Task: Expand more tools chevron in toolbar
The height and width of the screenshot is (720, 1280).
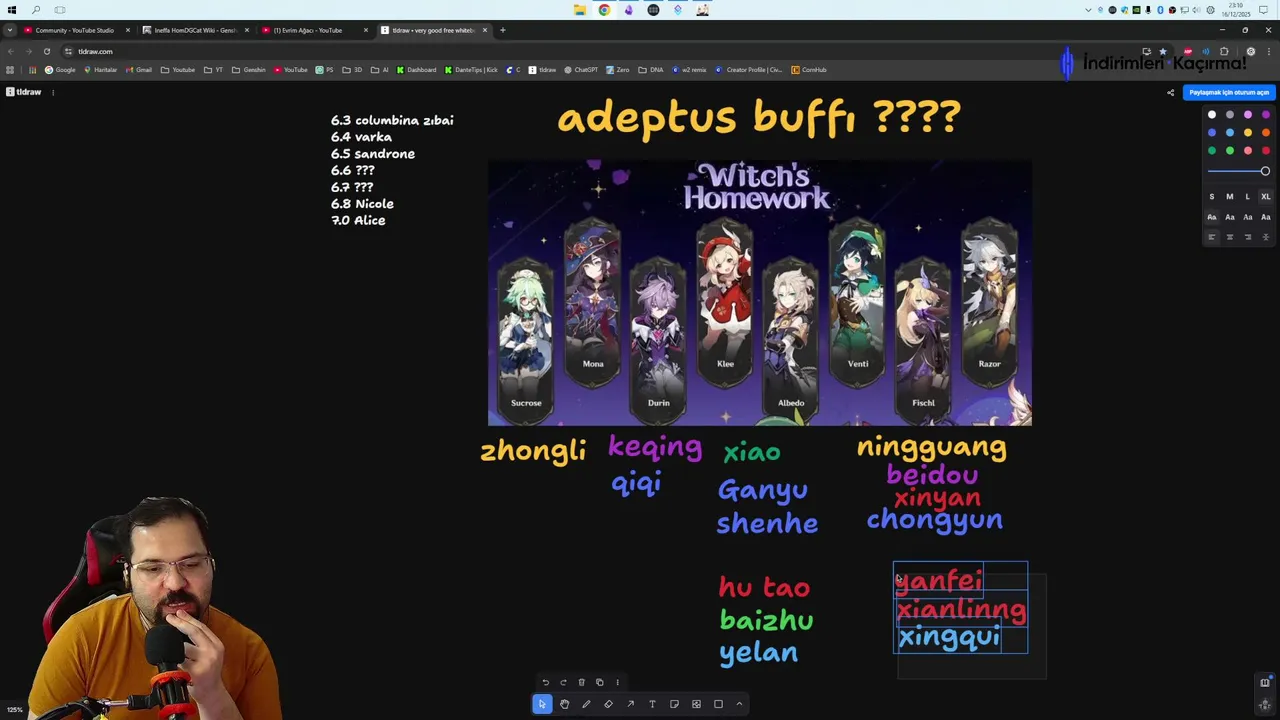Action: pos(739,704)
